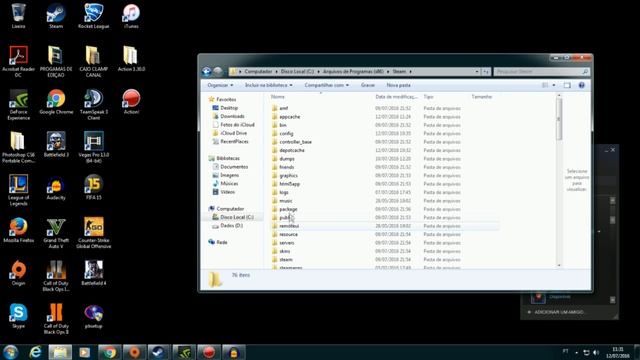Open Counter-Strike Global Offensive desktop icon
Viewport: 640px width, 360px height.
tap(93, 233)
